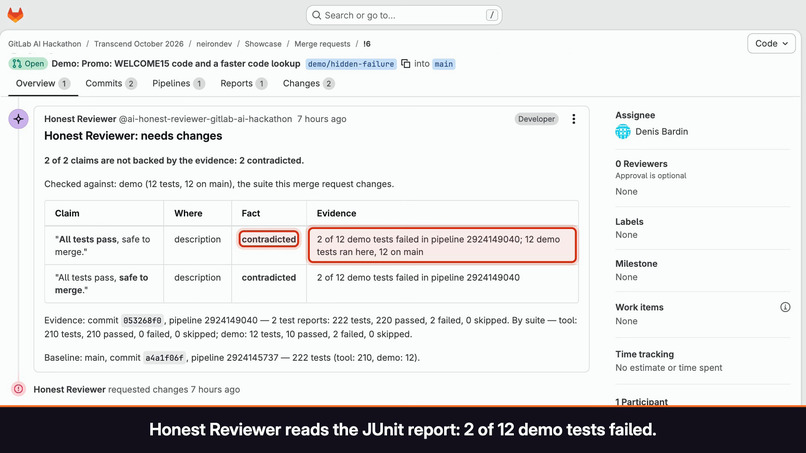Open the GitLab AI Hackathon breadcrumb
The width and height of the screenshot is (806, 453).
pos(45,44)
